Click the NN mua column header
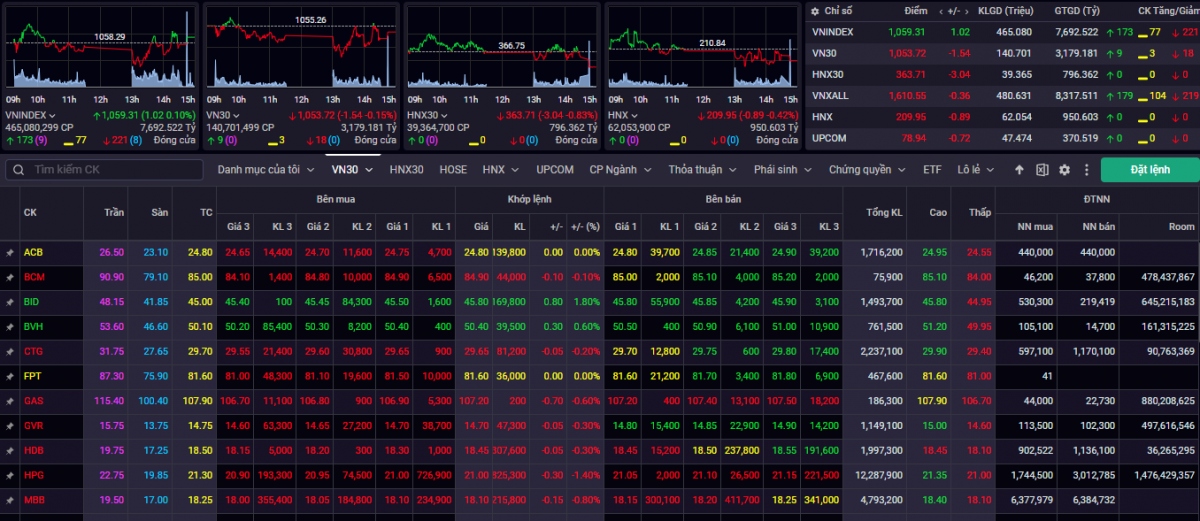This screenshot has height=521, width=1200. (1035, 227)
